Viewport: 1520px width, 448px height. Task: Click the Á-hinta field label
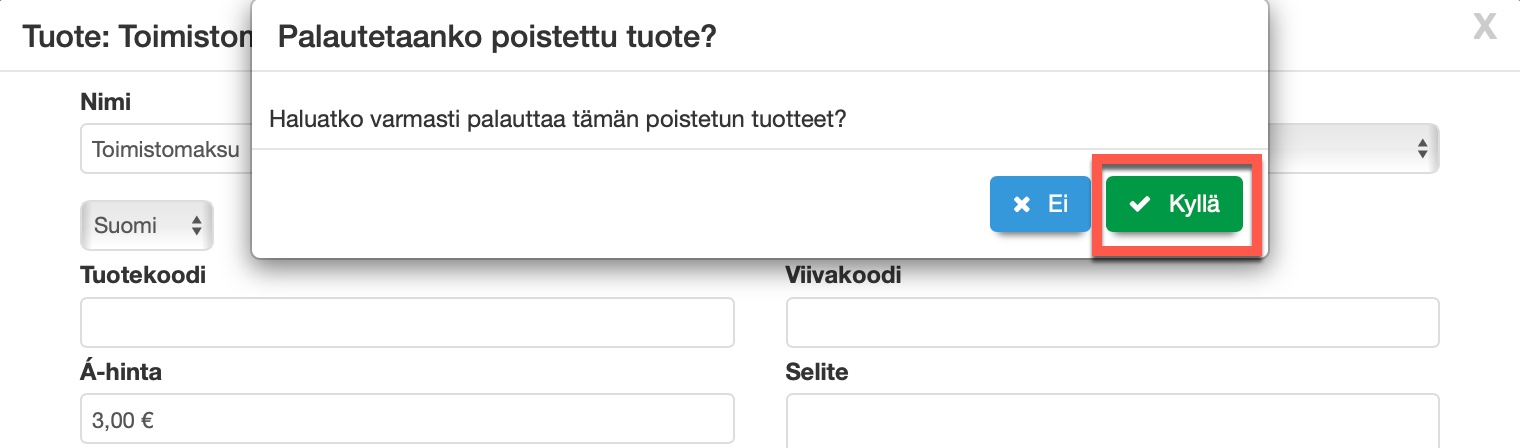121,373
